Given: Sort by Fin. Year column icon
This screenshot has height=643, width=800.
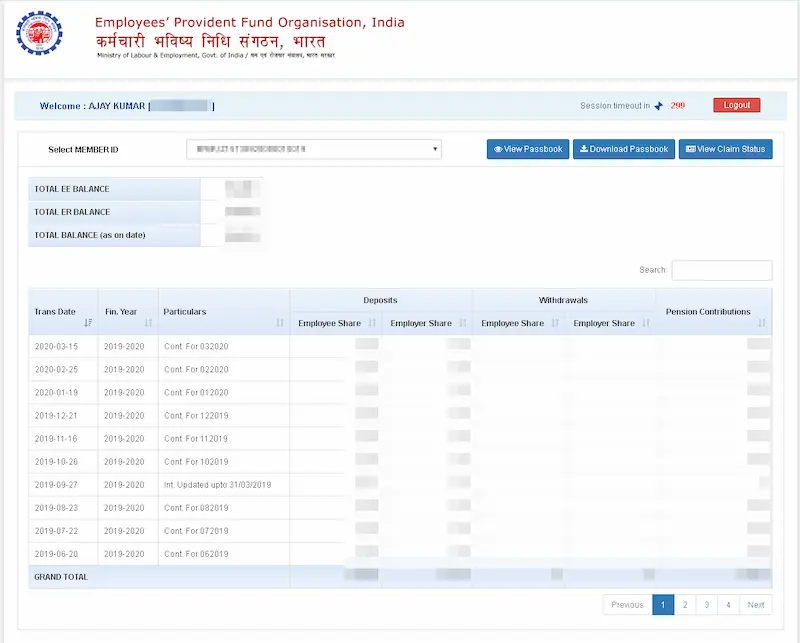Looking at the screenshot, I should (148, 323).
